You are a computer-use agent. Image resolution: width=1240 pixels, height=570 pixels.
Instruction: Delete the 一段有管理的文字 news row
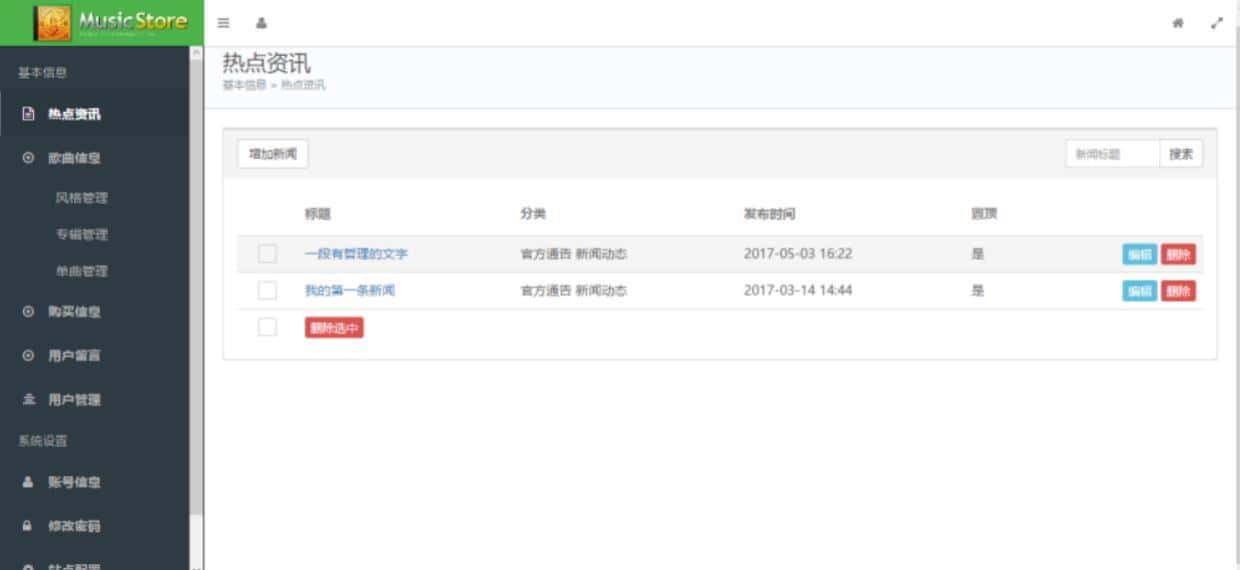click(x=1178, y=255)
